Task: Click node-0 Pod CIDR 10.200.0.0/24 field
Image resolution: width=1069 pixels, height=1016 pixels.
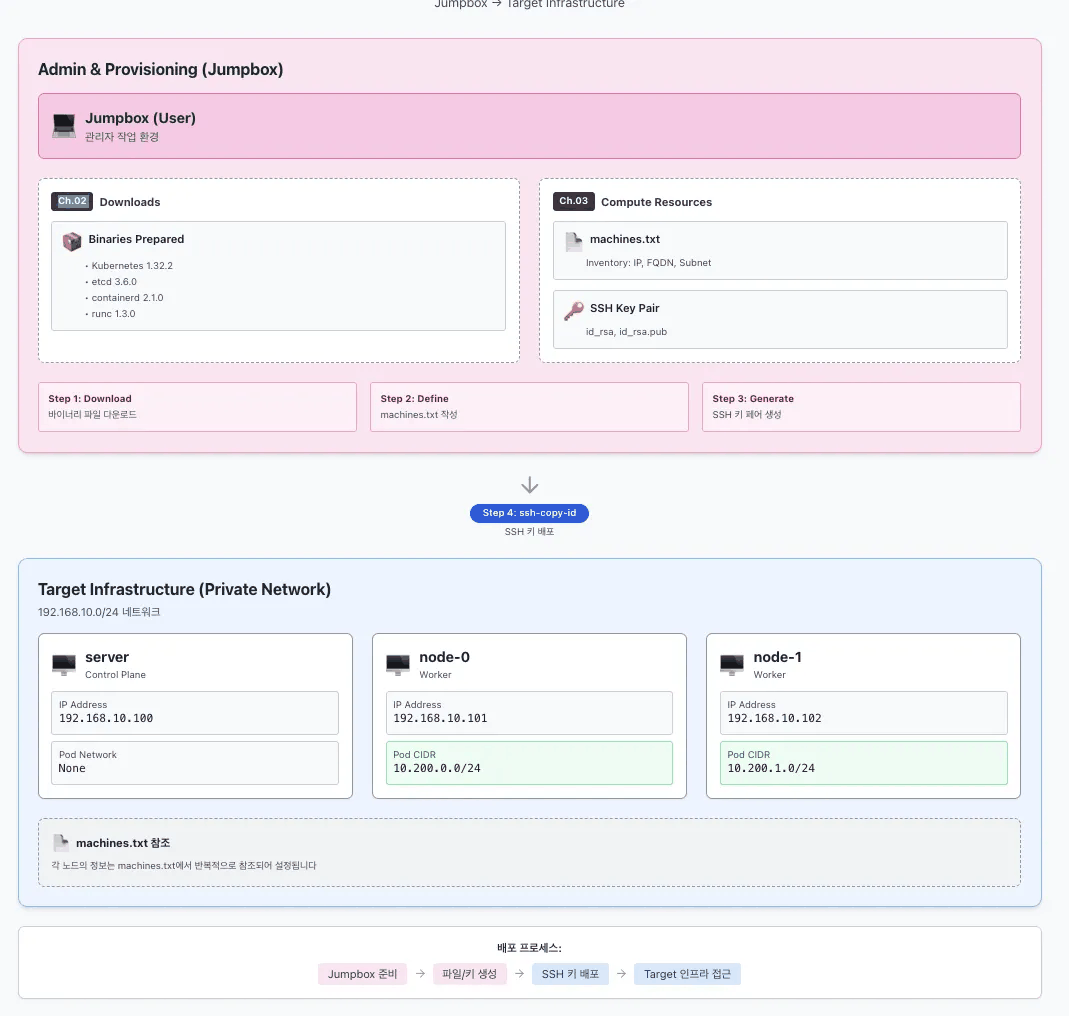Action: coord(529,763)
